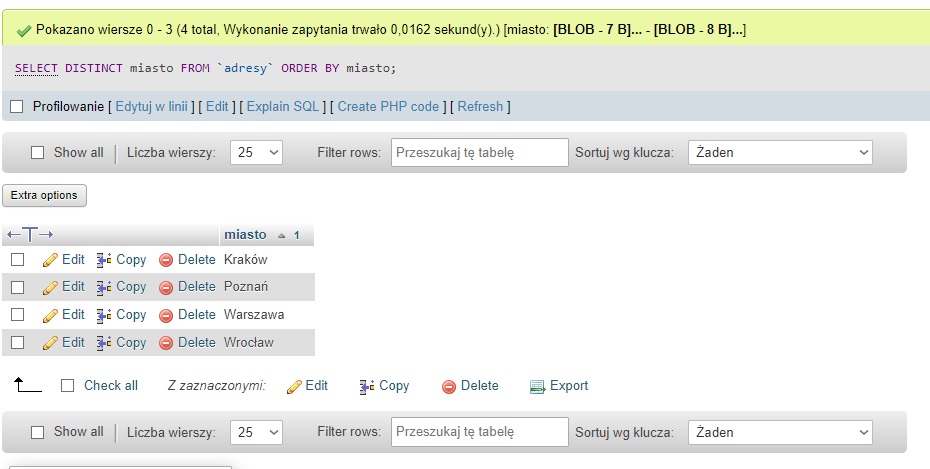The height and width of the screenshot is (469, 930).
Task: Open the top 'Liczba wierszy' dropdown
Action: coord(256,153)
